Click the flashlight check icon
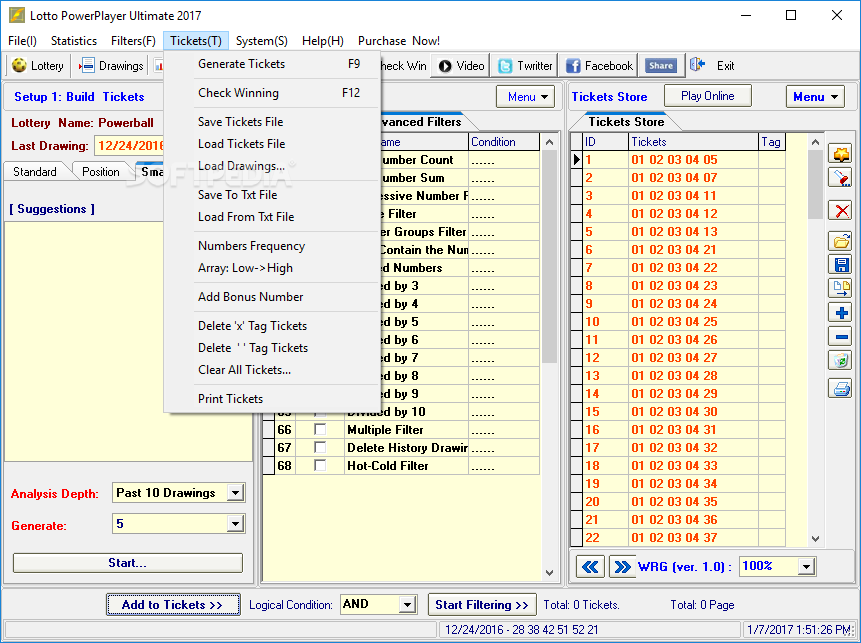The height and width of the screenshot is (643, 861). coord(841,177)
